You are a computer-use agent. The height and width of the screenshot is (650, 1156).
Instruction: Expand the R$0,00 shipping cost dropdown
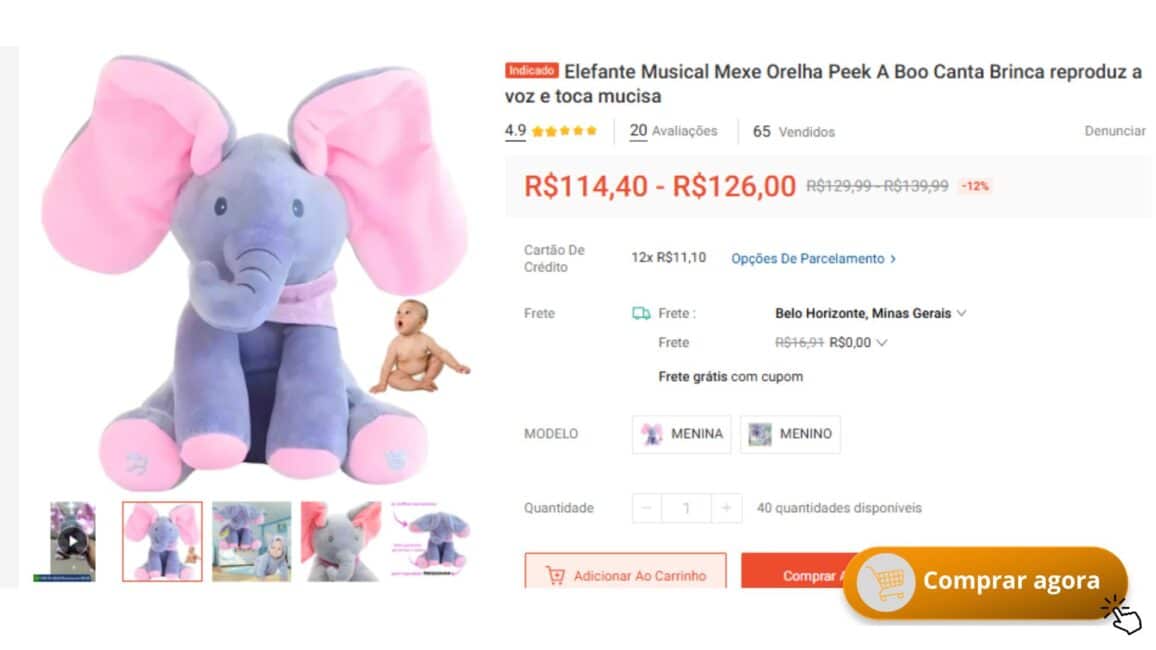point(881,342)
